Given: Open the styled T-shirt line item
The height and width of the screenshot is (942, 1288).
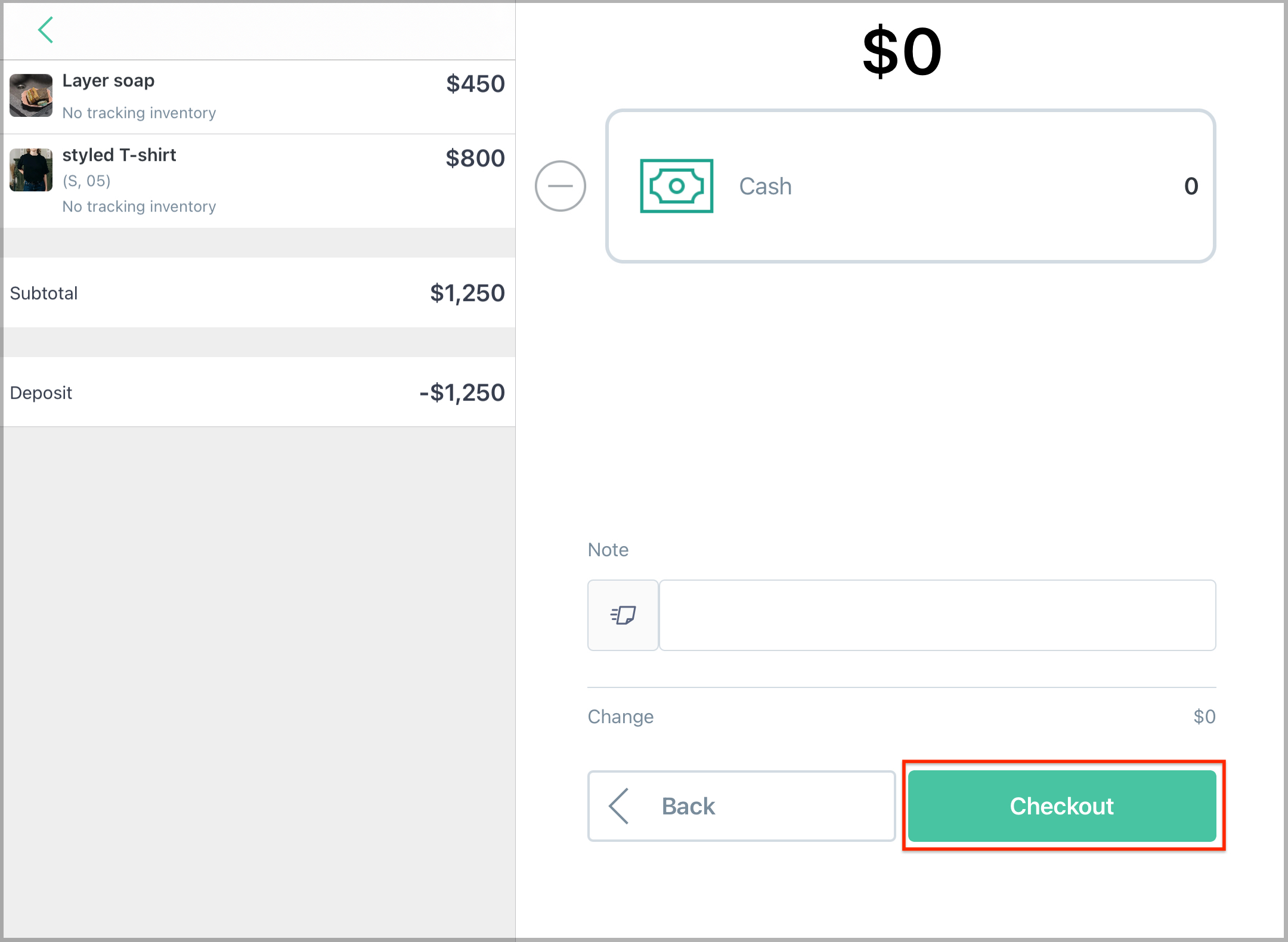Looking at the screenshot, I should [259, 181].
